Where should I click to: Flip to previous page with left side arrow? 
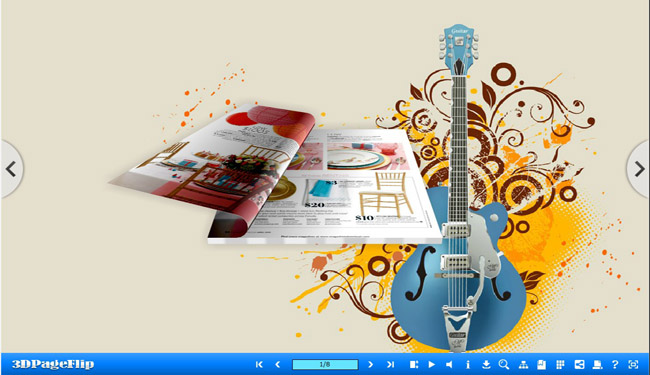click(x=11, y=169)
